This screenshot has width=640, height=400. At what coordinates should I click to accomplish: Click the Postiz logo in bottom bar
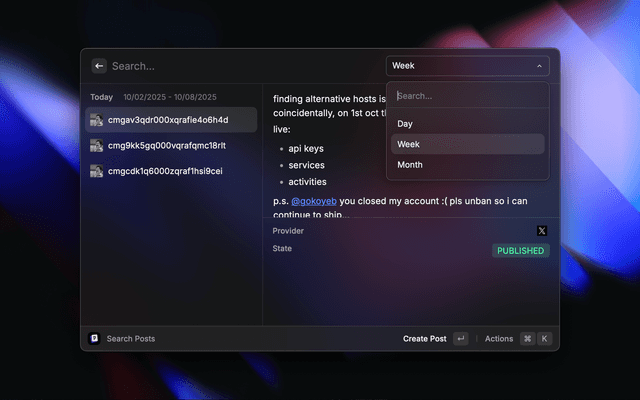click(x=95, y=339)
